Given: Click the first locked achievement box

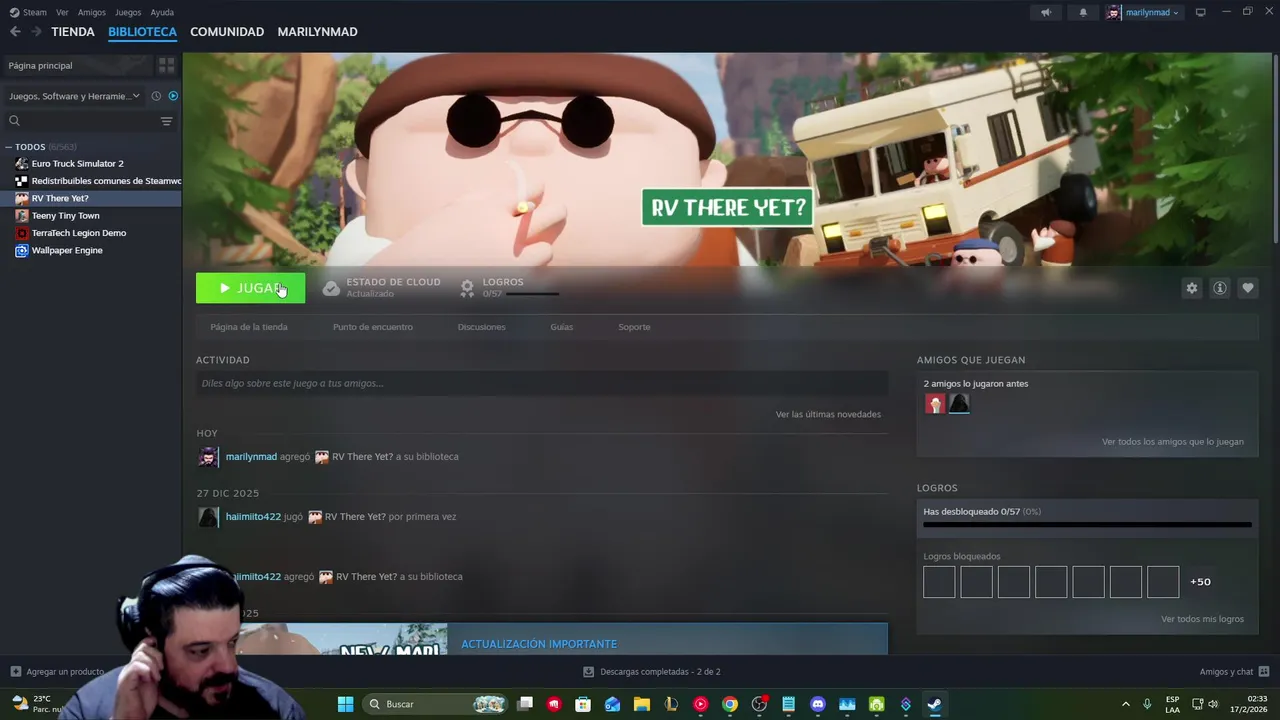Looking at the screenshot, I should click(x=939, y=582).
